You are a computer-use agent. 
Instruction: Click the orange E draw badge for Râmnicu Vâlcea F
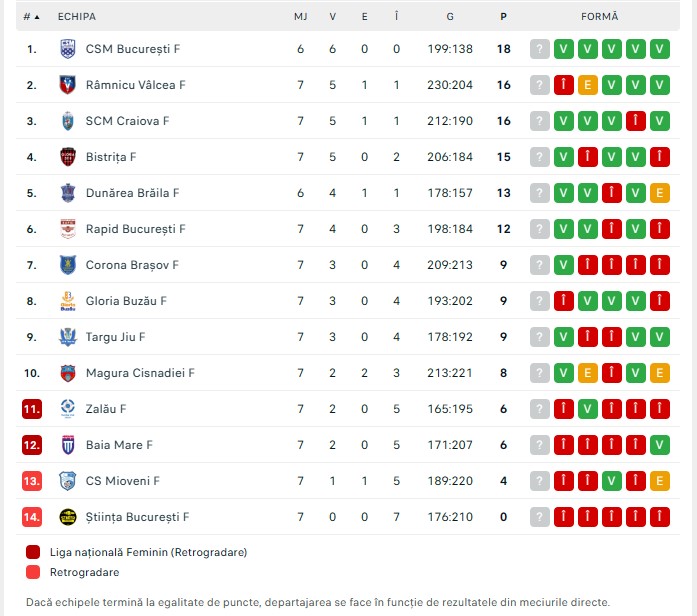[588, 85]
